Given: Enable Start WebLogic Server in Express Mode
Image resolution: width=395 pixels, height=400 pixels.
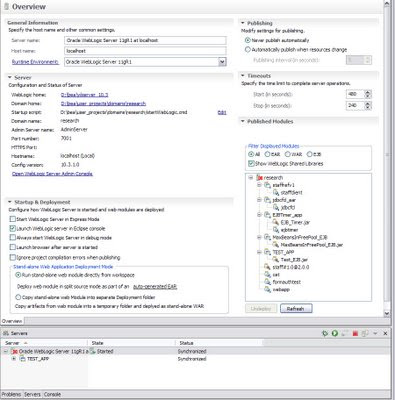Looking at the screenshot, I should click(x=13, y=219).
